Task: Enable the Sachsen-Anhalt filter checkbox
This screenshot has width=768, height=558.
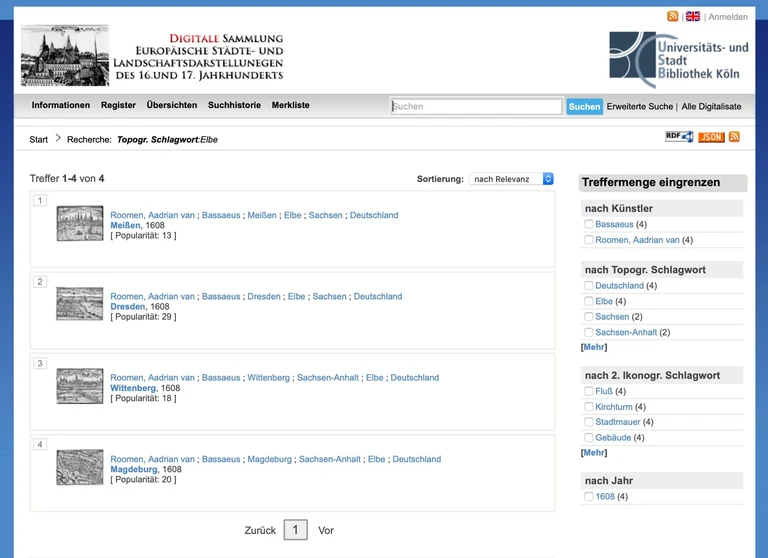Action: coord(589,332)
